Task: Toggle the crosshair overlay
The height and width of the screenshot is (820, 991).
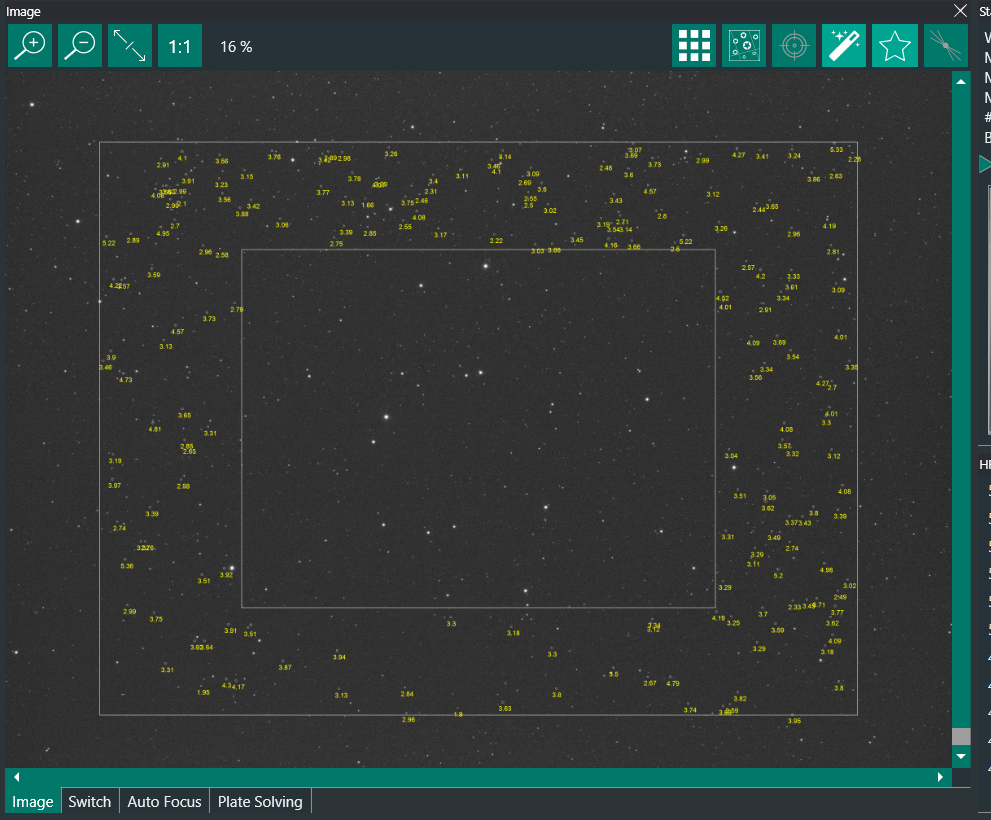Action: 794,46
